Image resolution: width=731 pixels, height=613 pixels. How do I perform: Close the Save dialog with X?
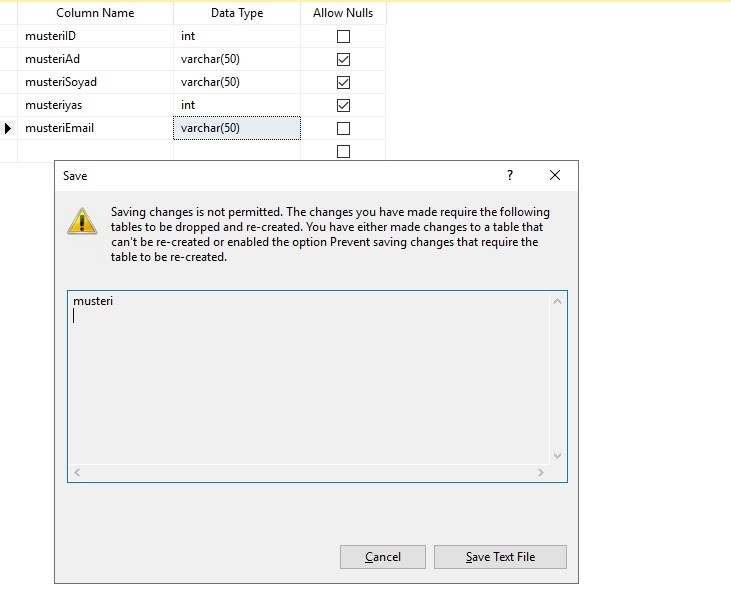(x=555, y=175)
